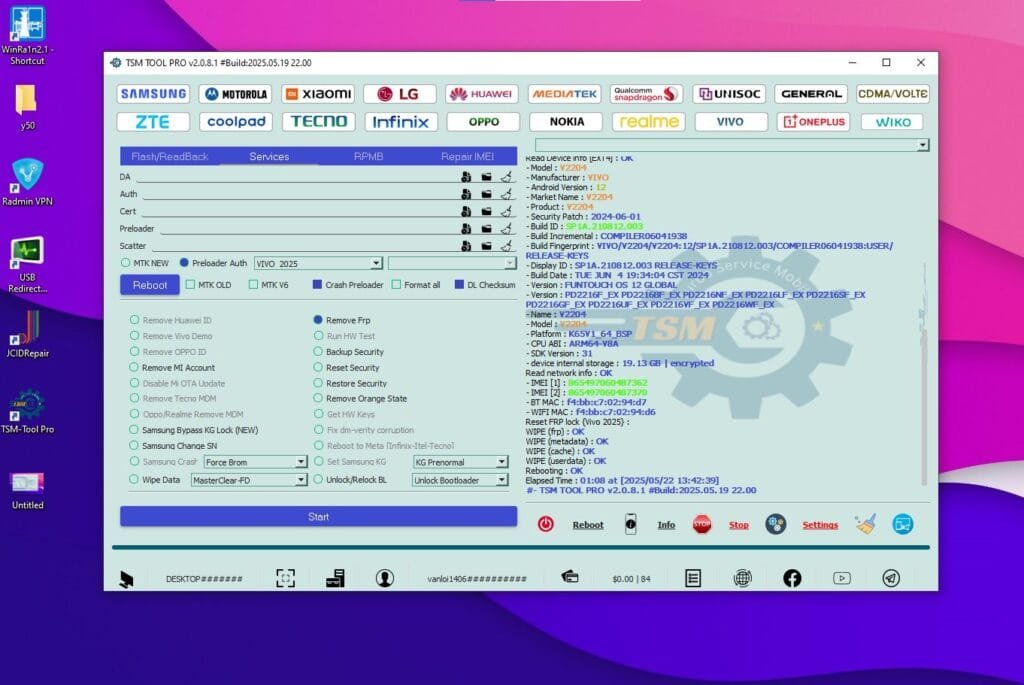The image size is (1024, 685).
Task: Open the Scatter folder icon
Action: 486,245
